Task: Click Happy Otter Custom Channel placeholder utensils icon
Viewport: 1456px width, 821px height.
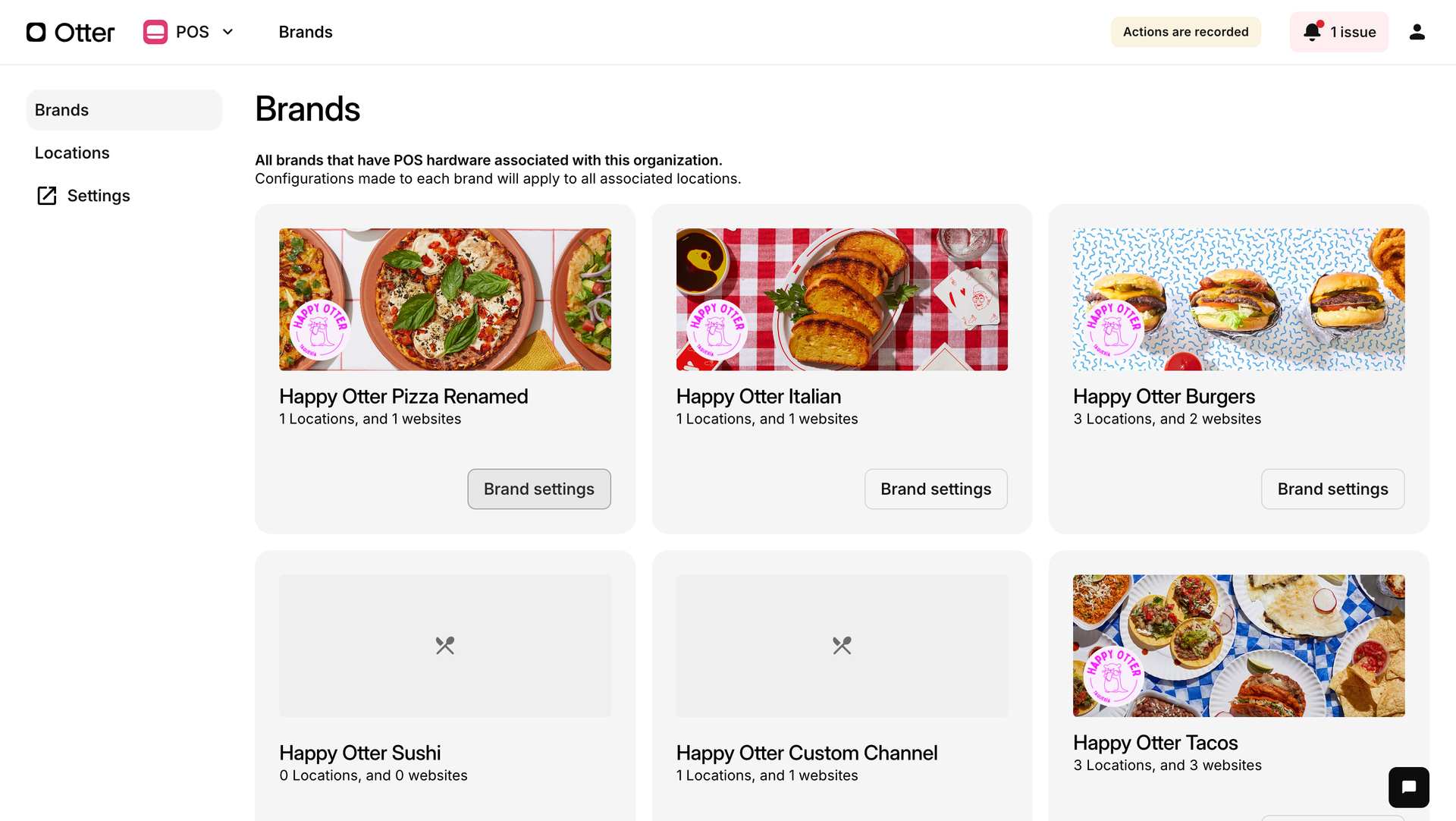Action: (x=842, y=646)
